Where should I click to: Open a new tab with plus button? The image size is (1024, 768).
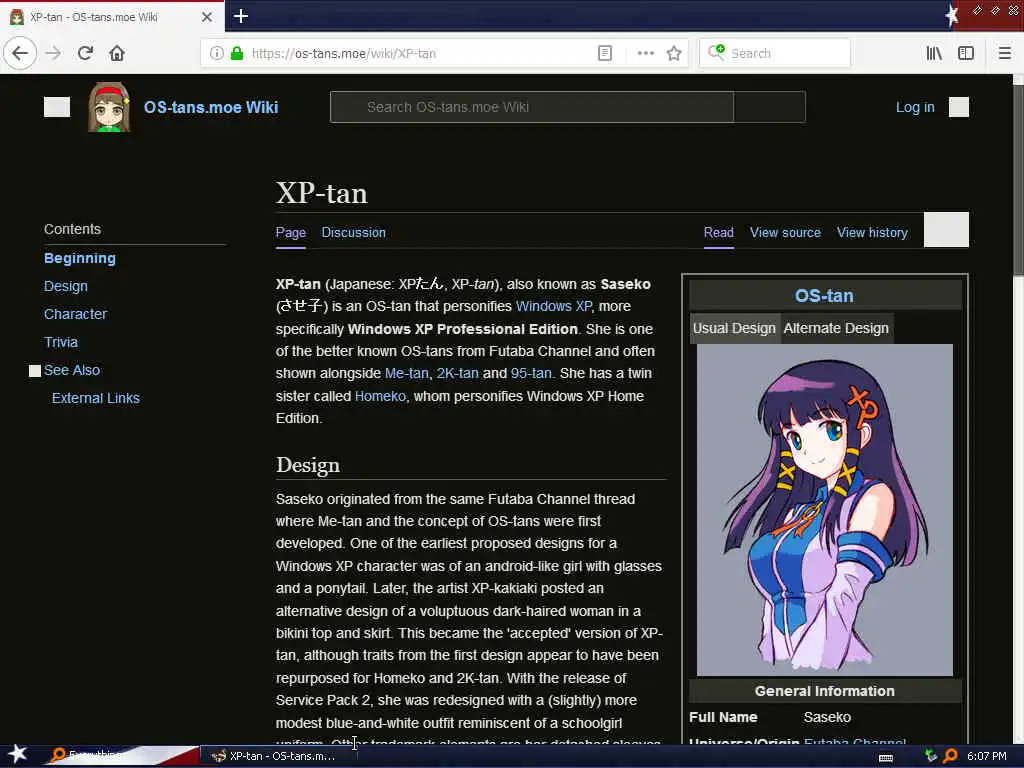coord(241,16)
